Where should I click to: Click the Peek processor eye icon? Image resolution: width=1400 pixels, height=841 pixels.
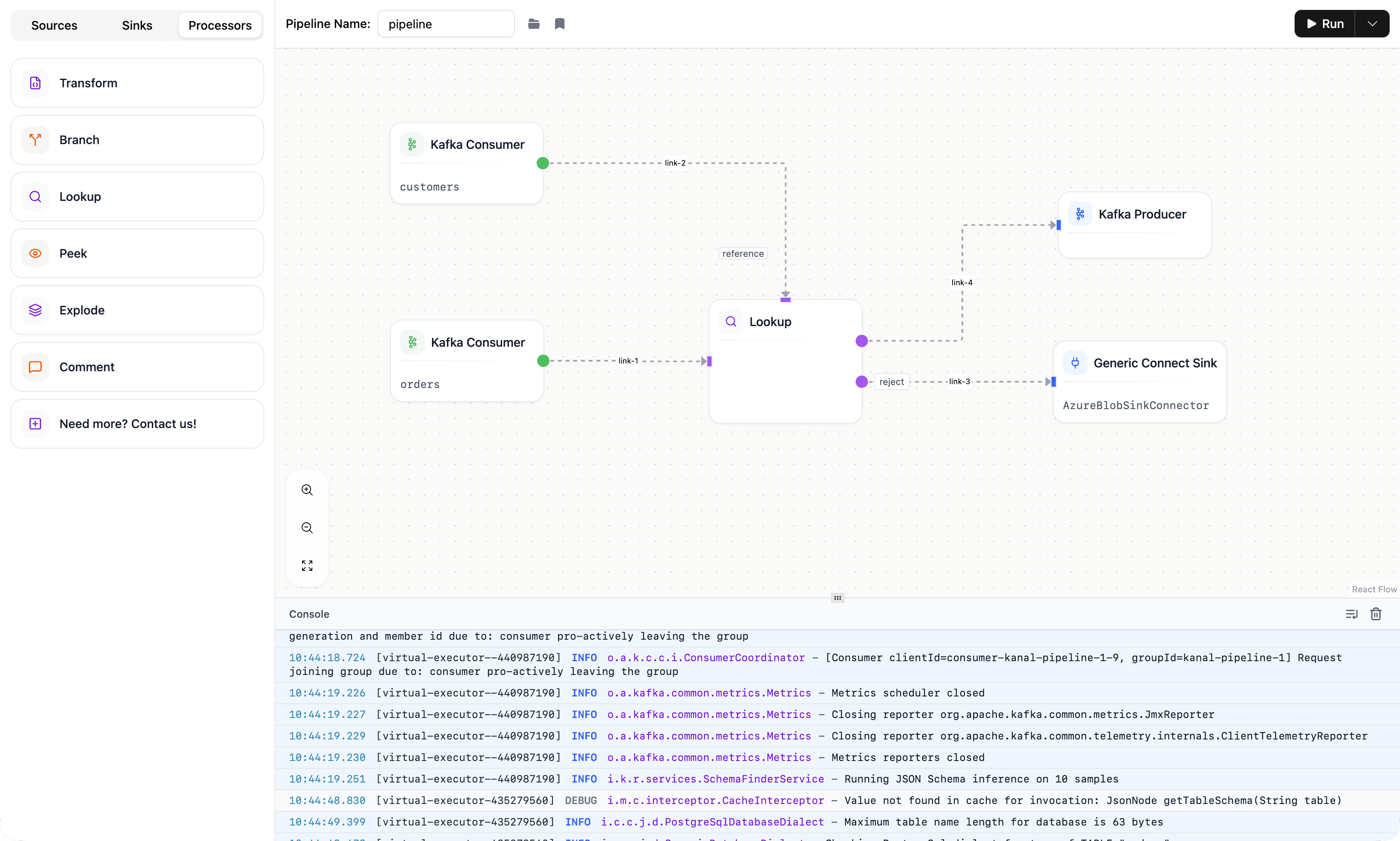35,253
